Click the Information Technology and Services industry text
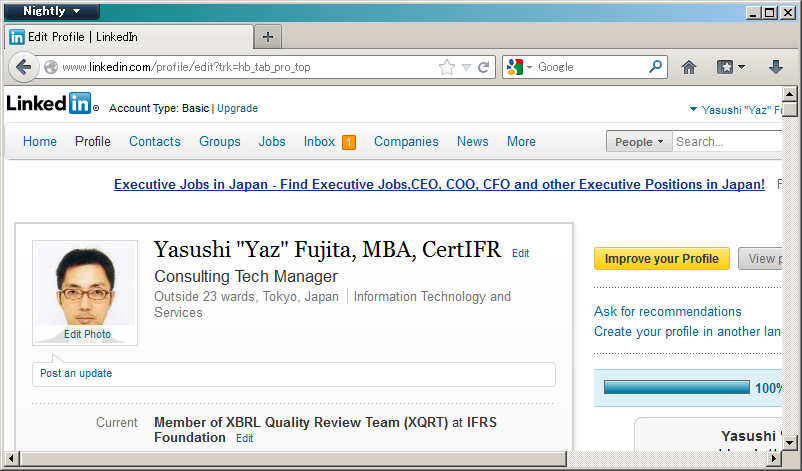Viewport: 802px width, 471px height. pyautogui.click(x=332, y=304)
